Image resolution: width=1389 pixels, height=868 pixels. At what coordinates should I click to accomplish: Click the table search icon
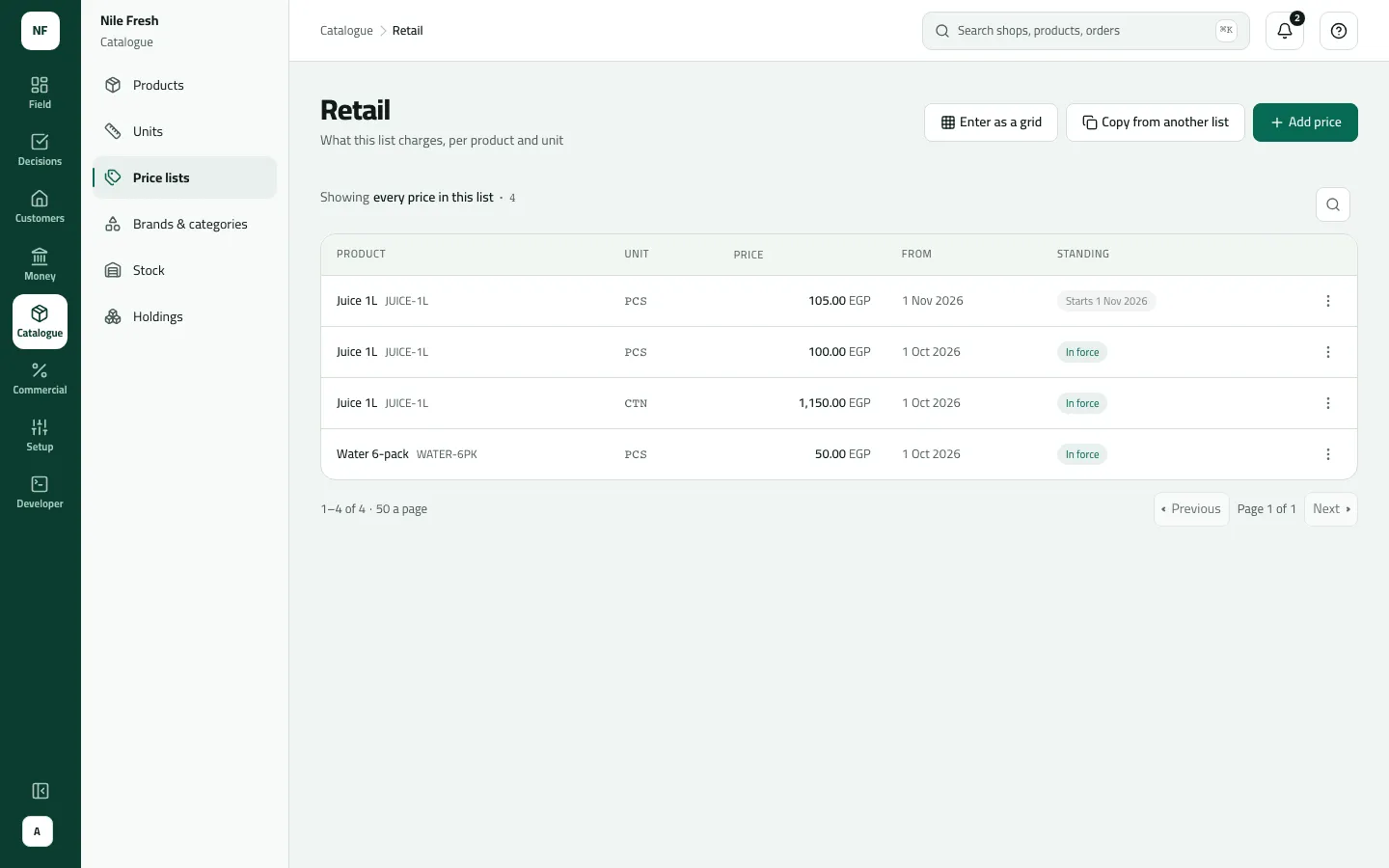[x=1333, y=204]
